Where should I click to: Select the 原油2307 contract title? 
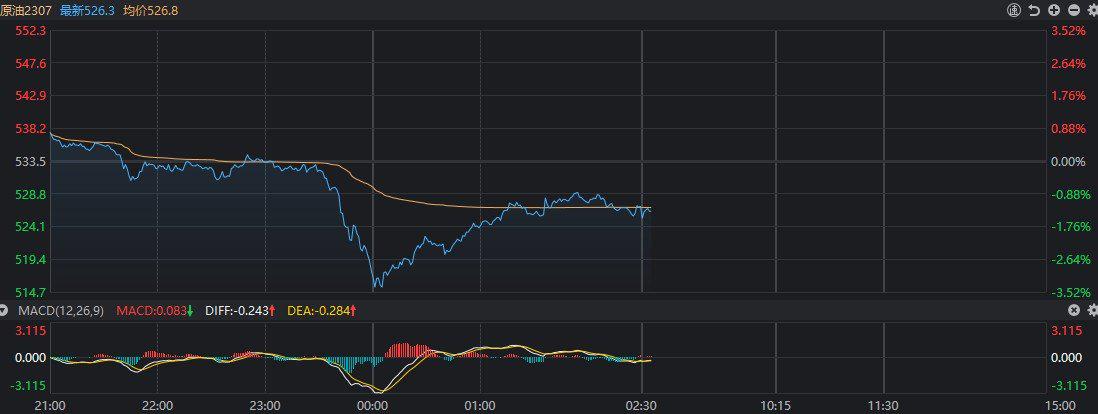pyautogui.click(x=25, y=10)
